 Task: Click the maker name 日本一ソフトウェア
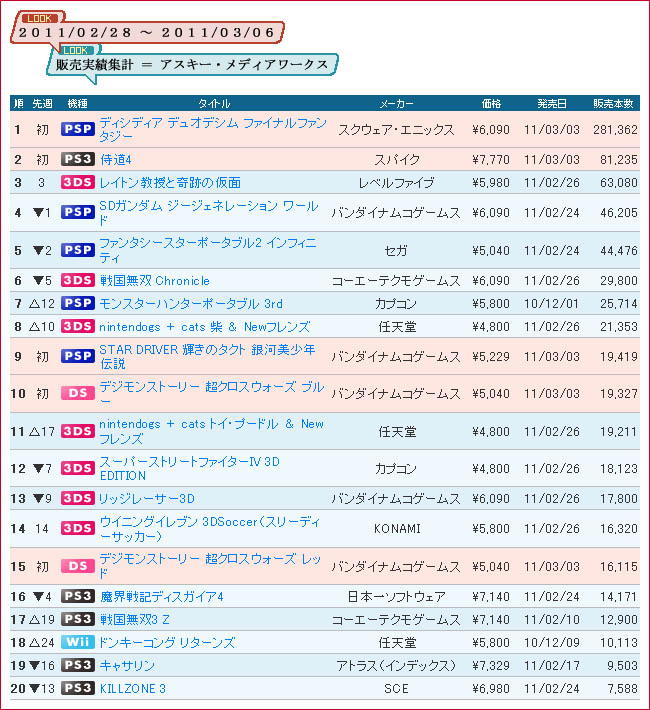[396, 597]
